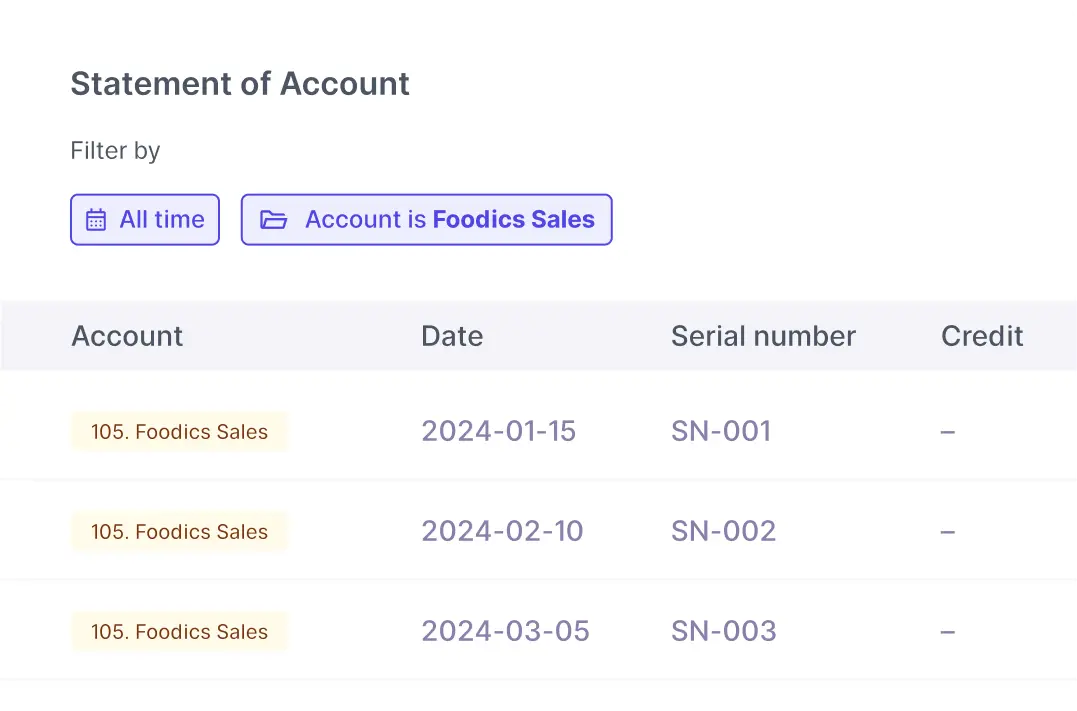Click the Credit dash in SN-002 row
This screenshot has height=711, width=1077.
(x=948, y=532)
